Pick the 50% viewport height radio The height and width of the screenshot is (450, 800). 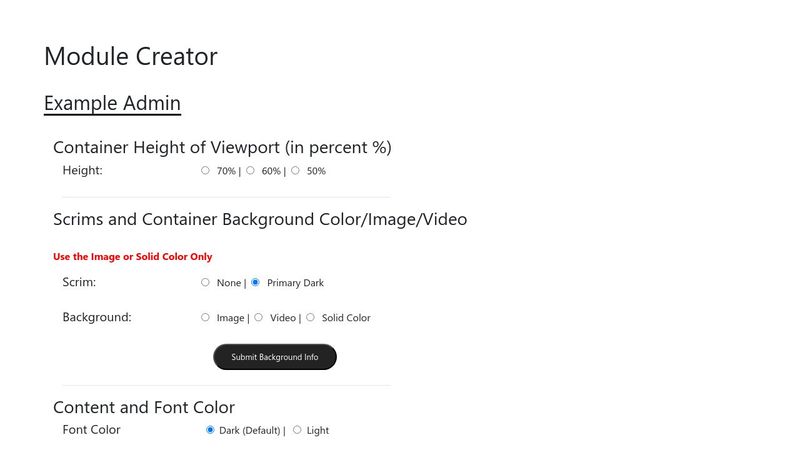click(x=295, y=170)
